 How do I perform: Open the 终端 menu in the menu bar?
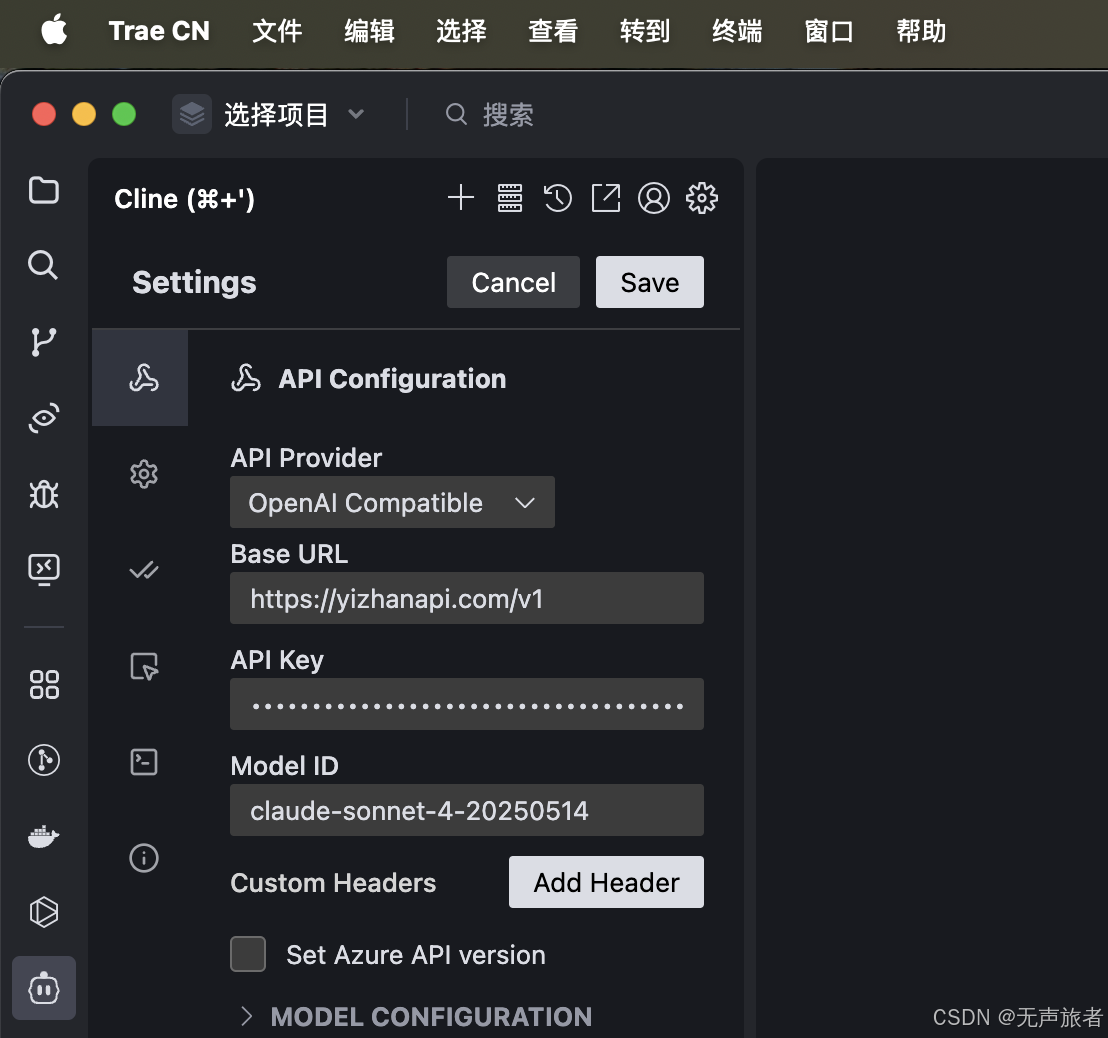[x=737, y=31]
